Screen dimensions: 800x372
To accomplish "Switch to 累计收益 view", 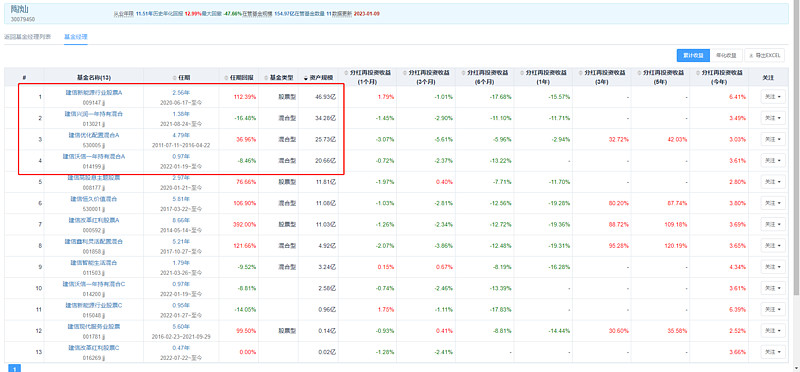I will [x=693, y=55].
